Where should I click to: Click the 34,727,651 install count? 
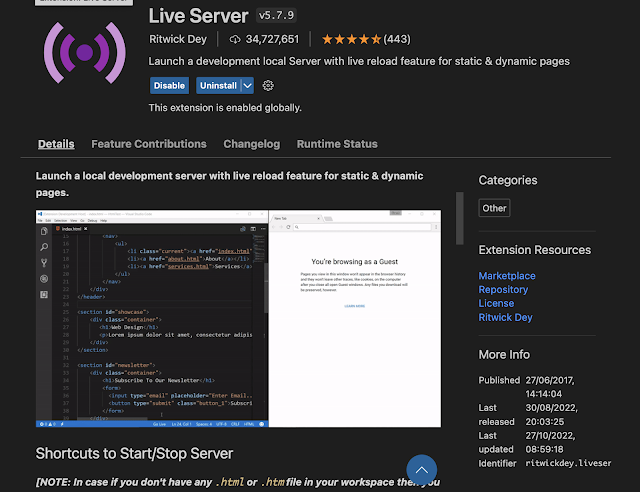[272, 39]
